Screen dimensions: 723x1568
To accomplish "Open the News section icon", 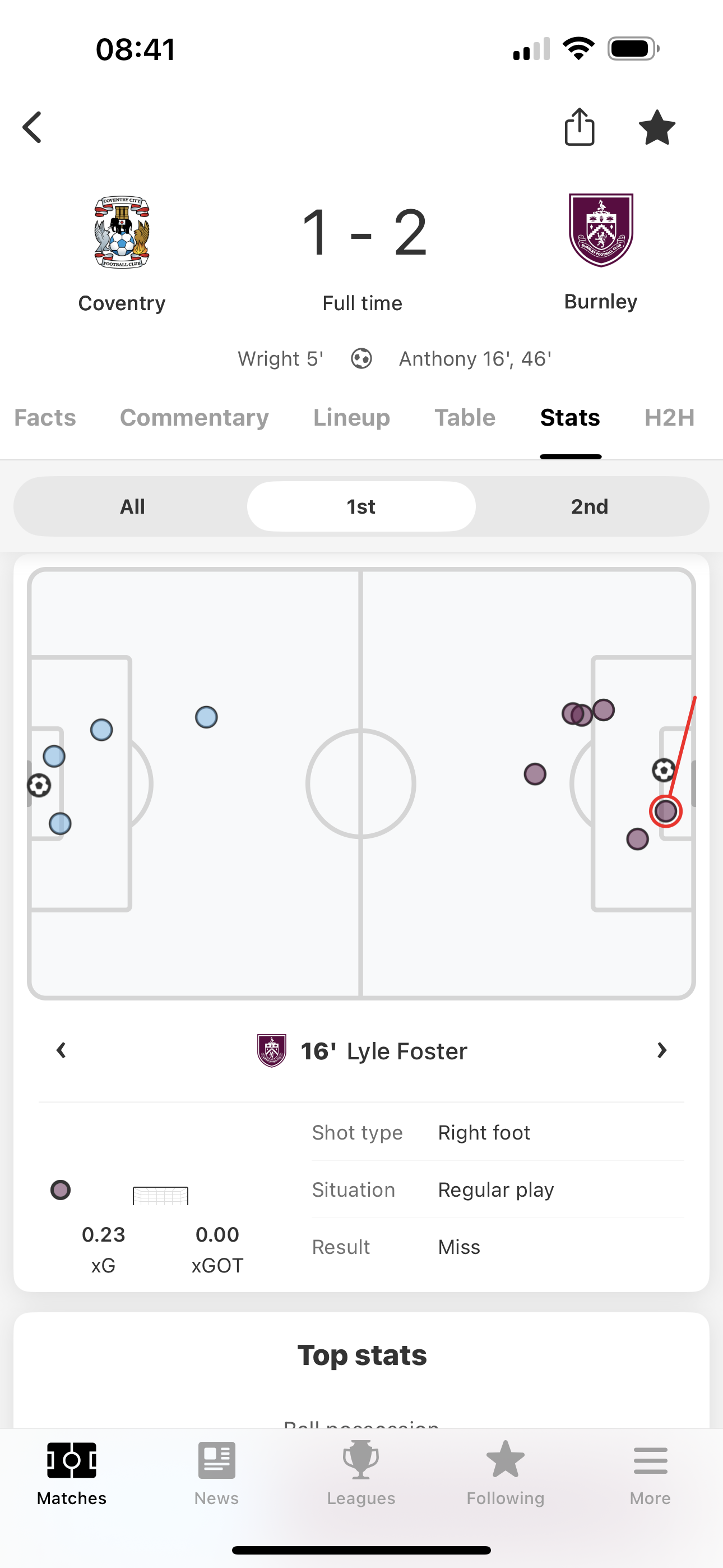I will (x=217, y=1460).
